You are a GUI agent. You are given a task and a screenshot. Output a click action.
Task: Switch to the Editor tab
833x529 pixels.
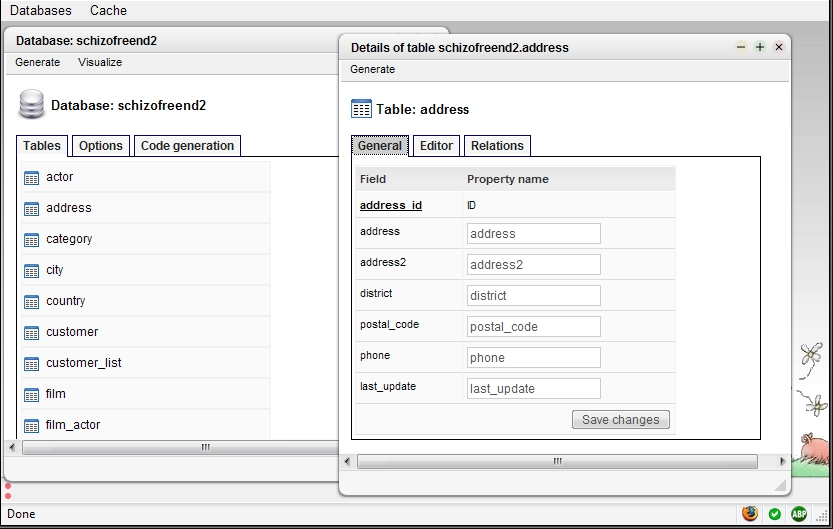pyautogui.click(x=436, y=146)
